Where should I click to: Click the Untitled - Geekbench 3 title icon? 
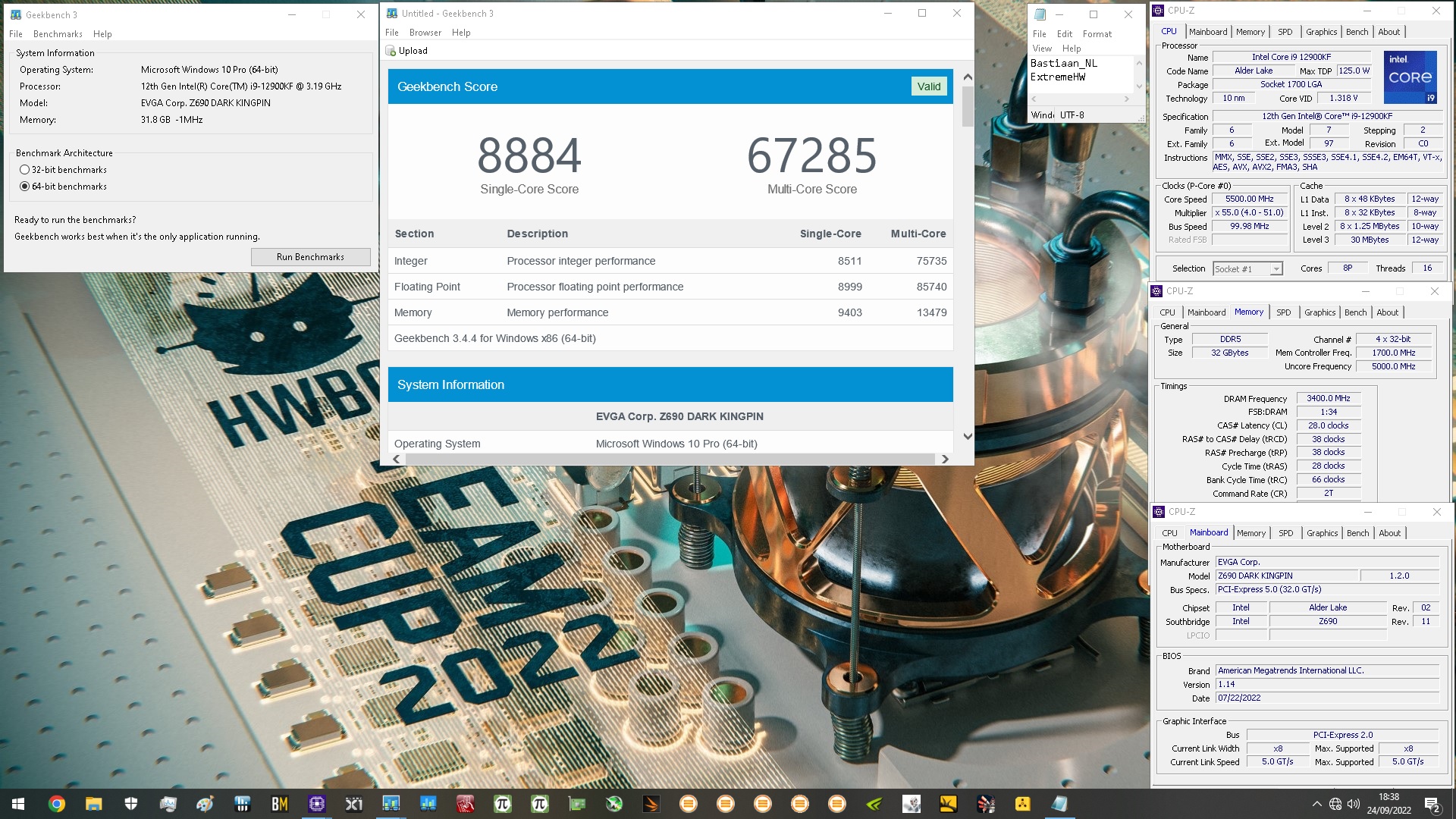click(x=392, y=14)
